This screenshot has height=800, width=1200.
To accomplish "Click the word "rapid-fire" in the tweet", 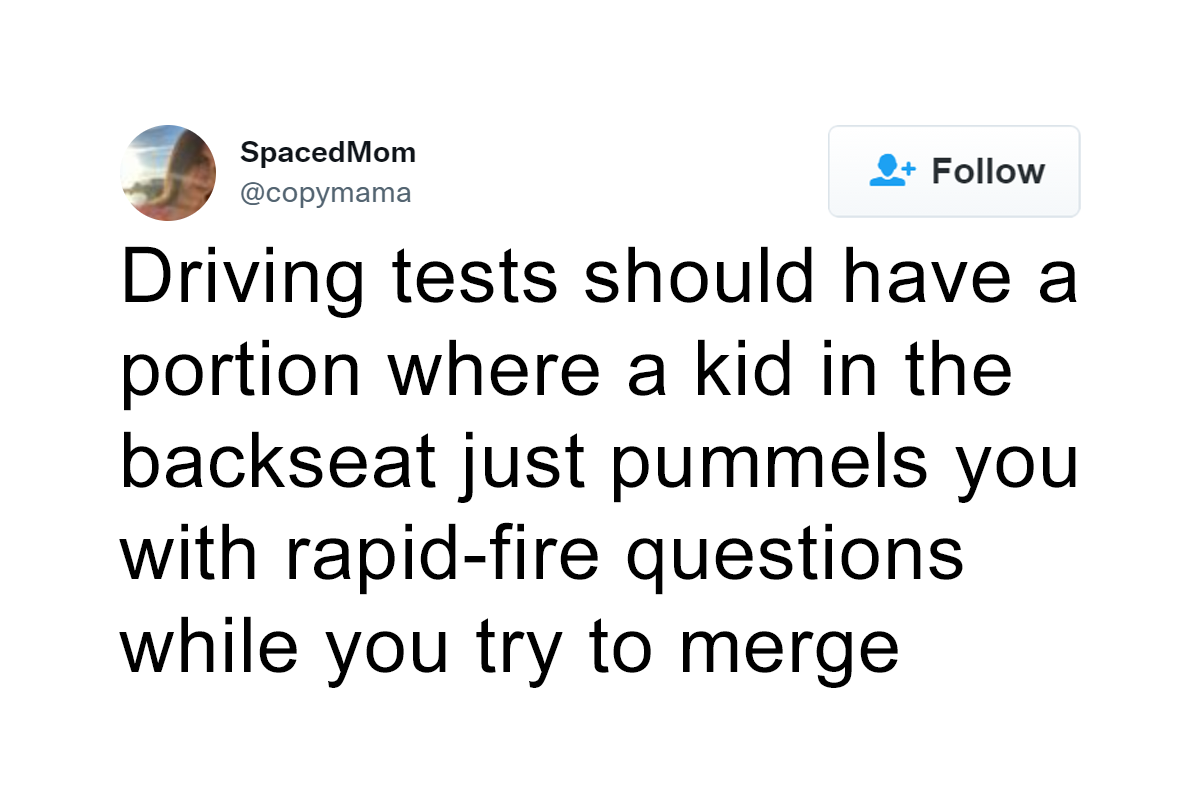I will 442,559.
